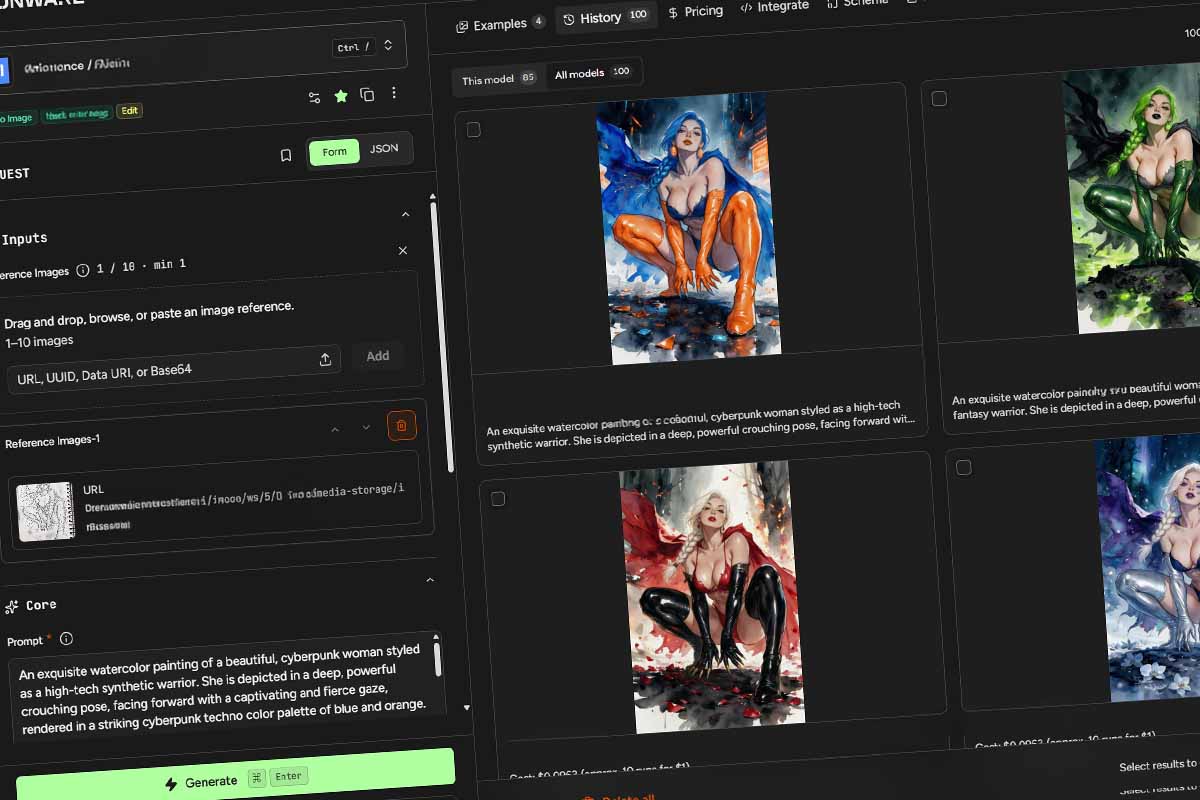Screen dimensions: 1200x800
Task: Delete Reference Images-1 with trash icon
Action: [401, 425]
